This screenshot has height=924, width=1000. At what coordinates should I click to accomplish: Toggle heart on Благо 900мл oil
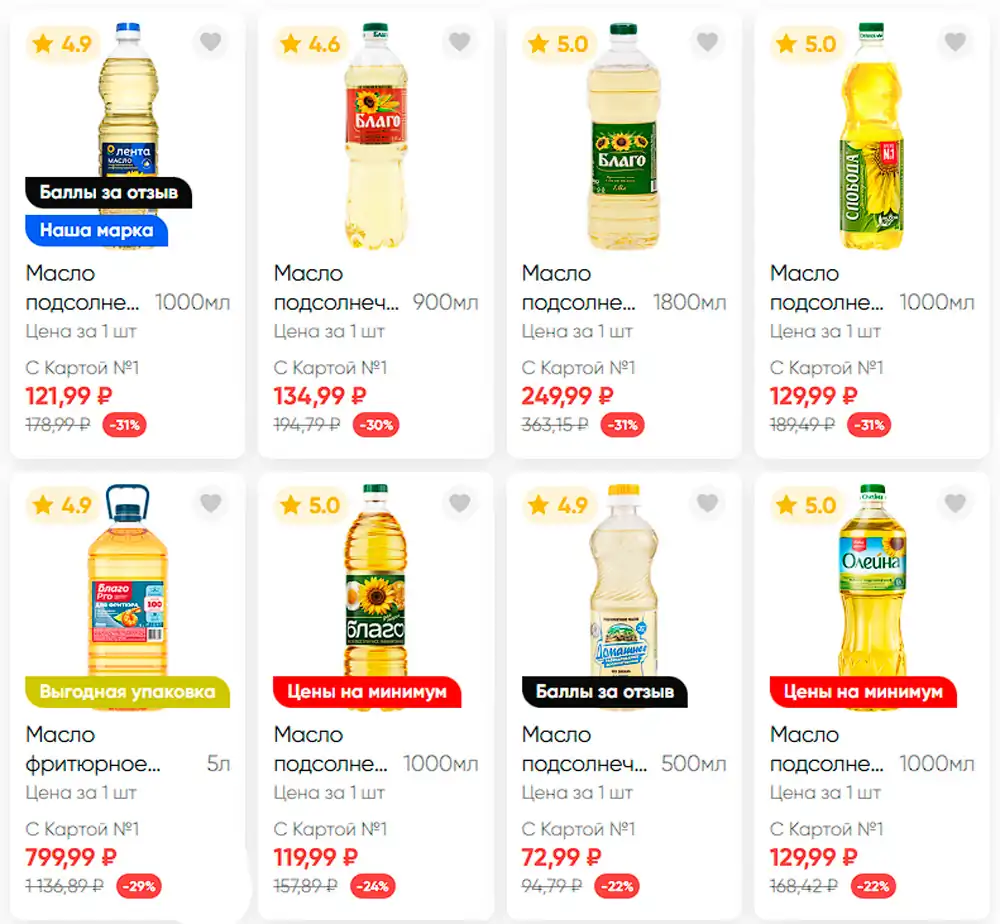(x=459, y=42)
